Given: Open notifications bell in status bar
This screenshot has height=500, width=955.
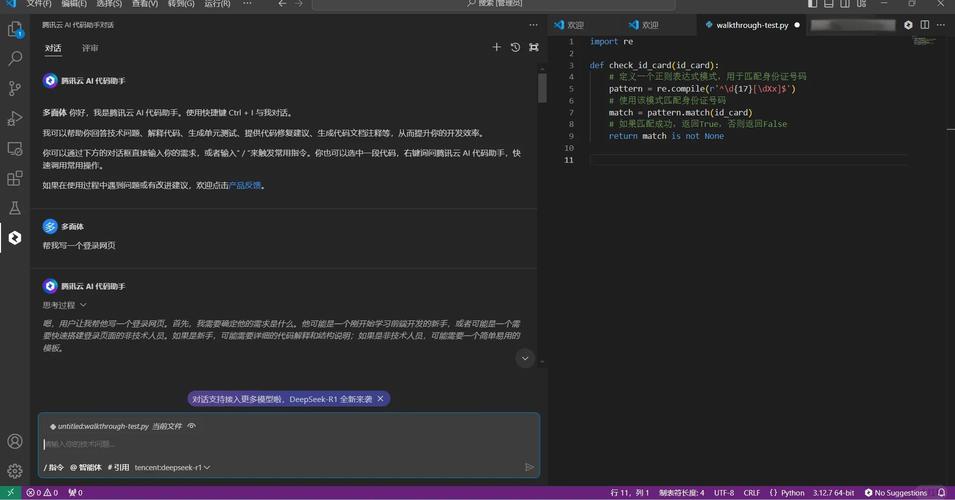Looking at the screenshot, I should pos(942,493).
